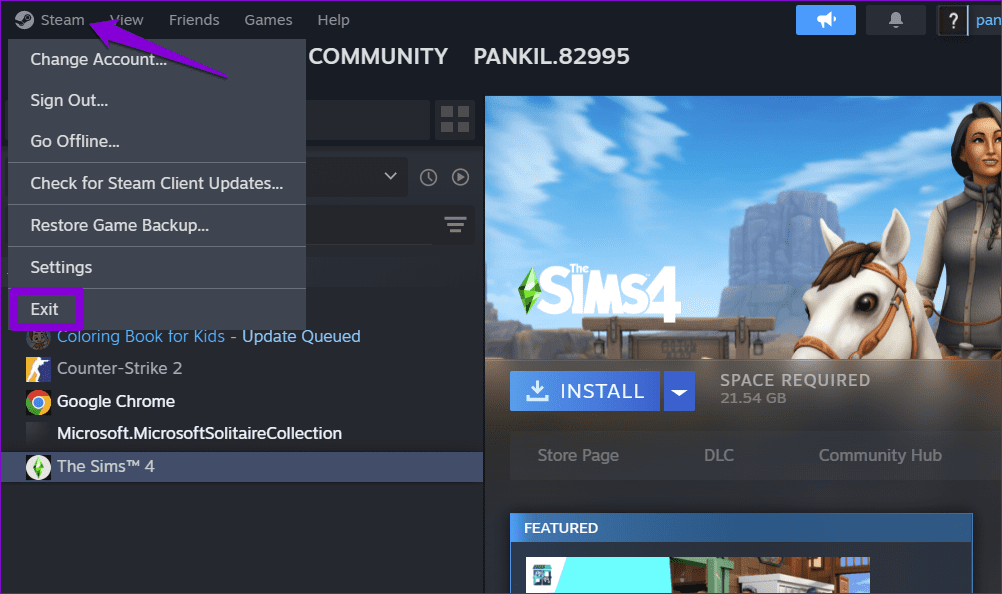Select Microsoft.MicrosoftSolitaireCollection entry

tap(199, 434)
